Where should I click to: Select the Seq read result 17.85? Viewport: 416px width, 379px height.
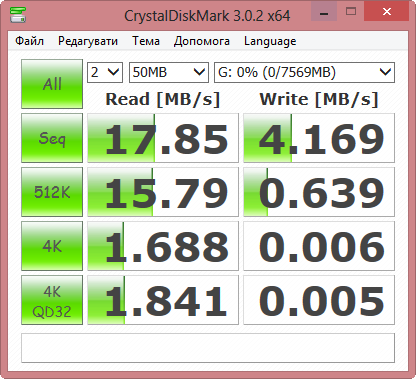click(163, 138)
